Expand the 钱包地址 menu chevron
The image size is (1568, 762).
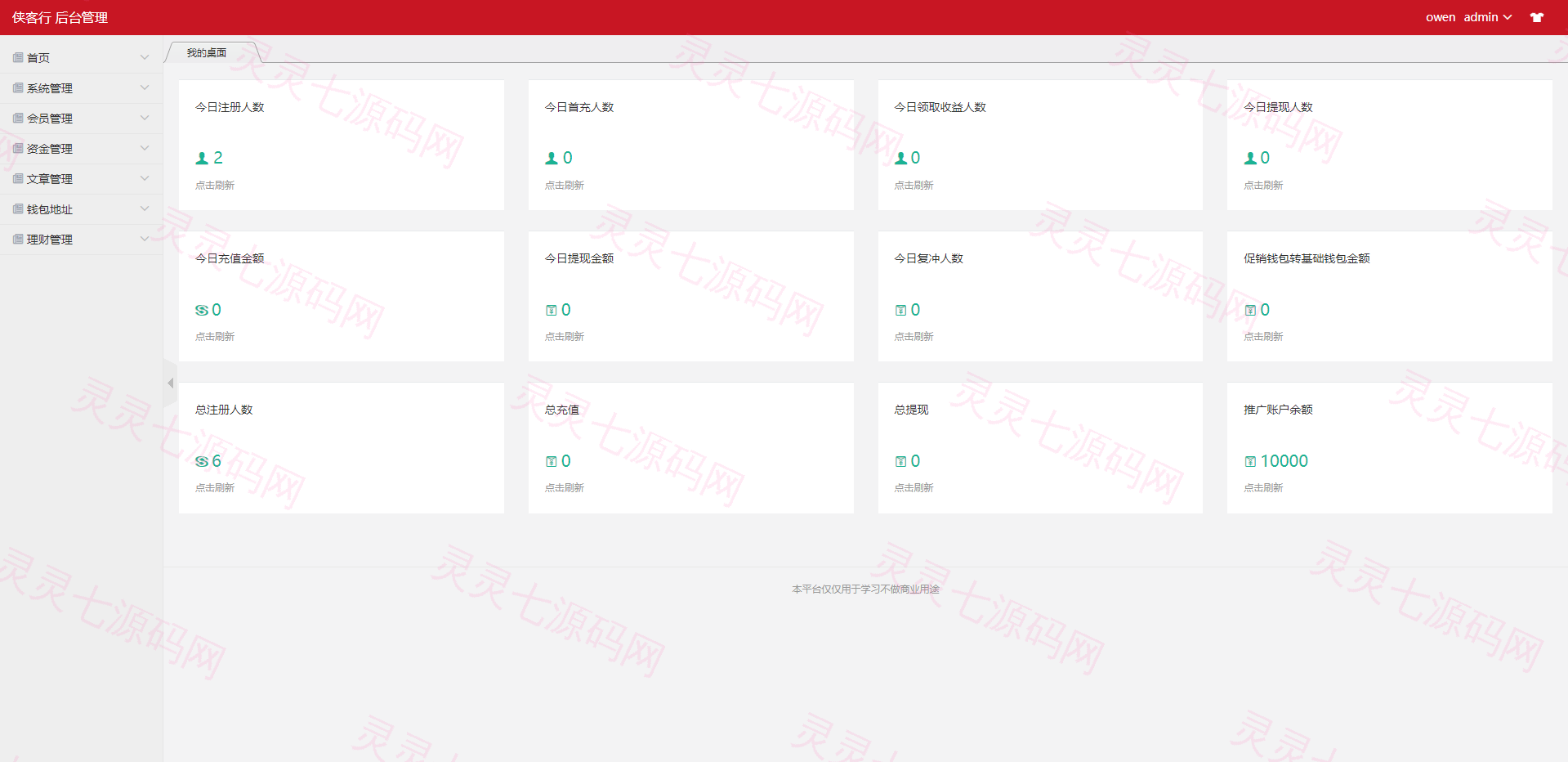(x=145, y=208)
